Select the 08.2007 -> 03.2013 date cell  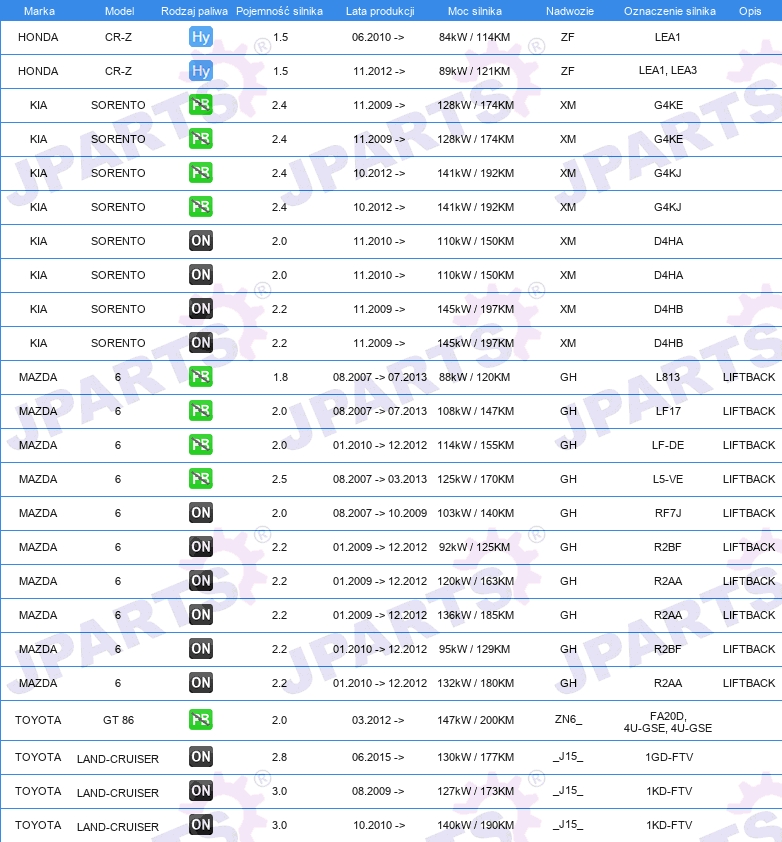(x=380, y=479)
